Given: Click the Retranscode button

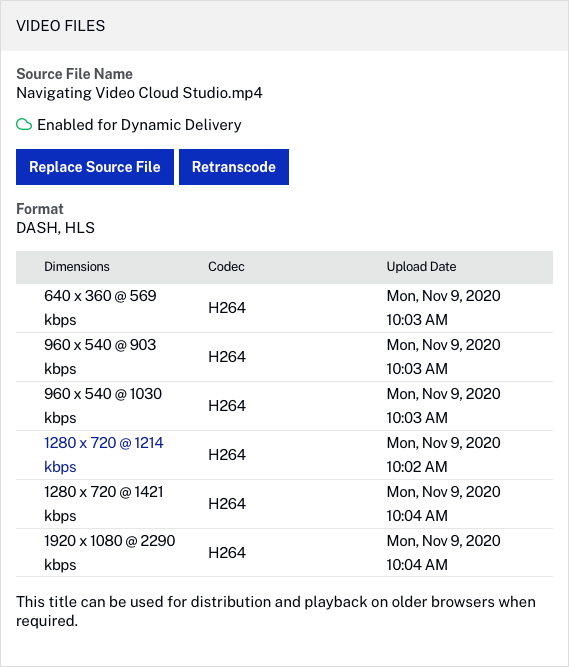Looking at the screenshot, I should (234, 167).
